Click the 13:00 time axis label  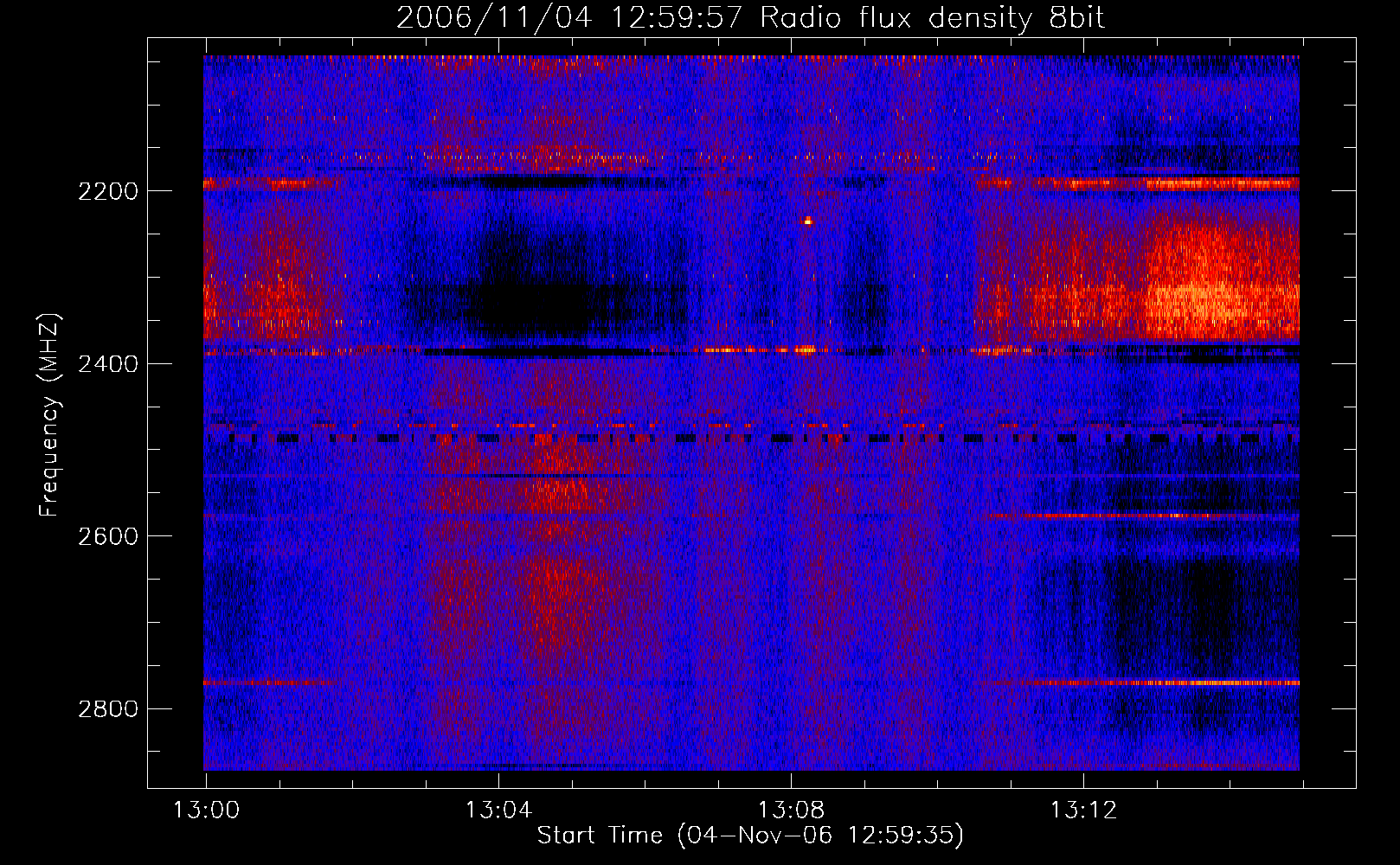(x=206, y=811)
